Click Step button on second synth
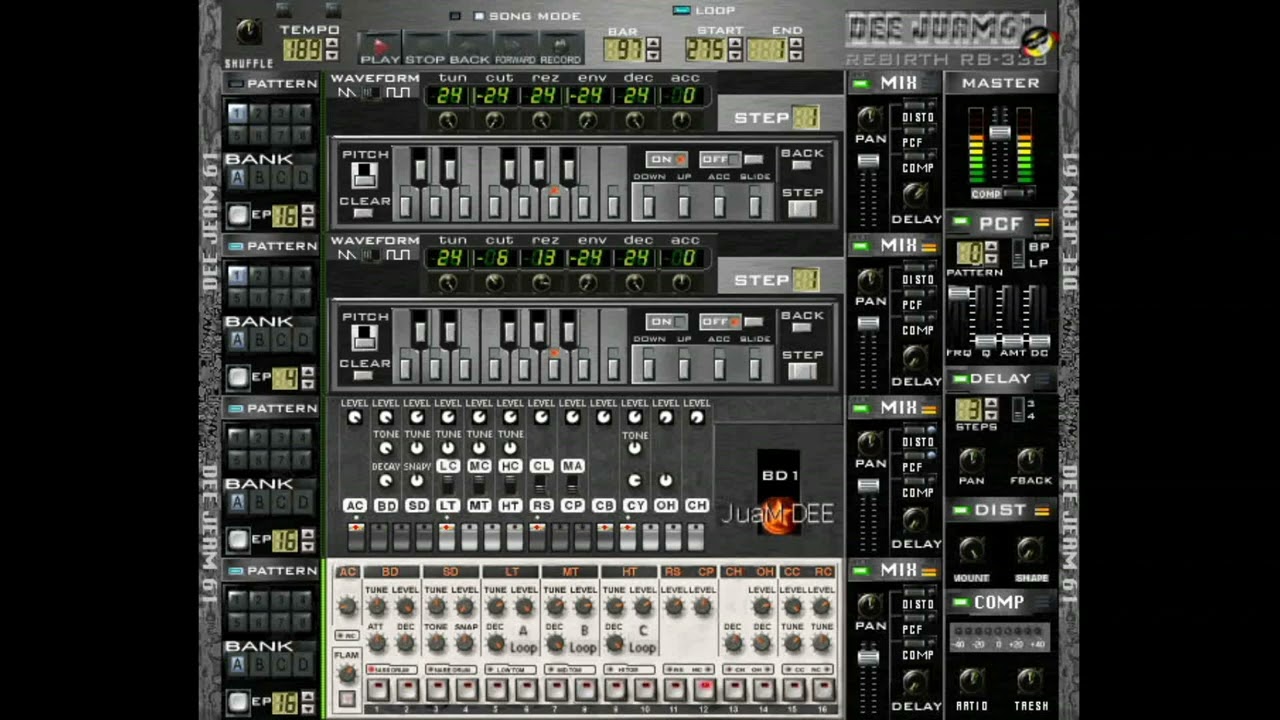This screenshot has width=1280, height=720. pyautogui.click(x=802, y=371)
